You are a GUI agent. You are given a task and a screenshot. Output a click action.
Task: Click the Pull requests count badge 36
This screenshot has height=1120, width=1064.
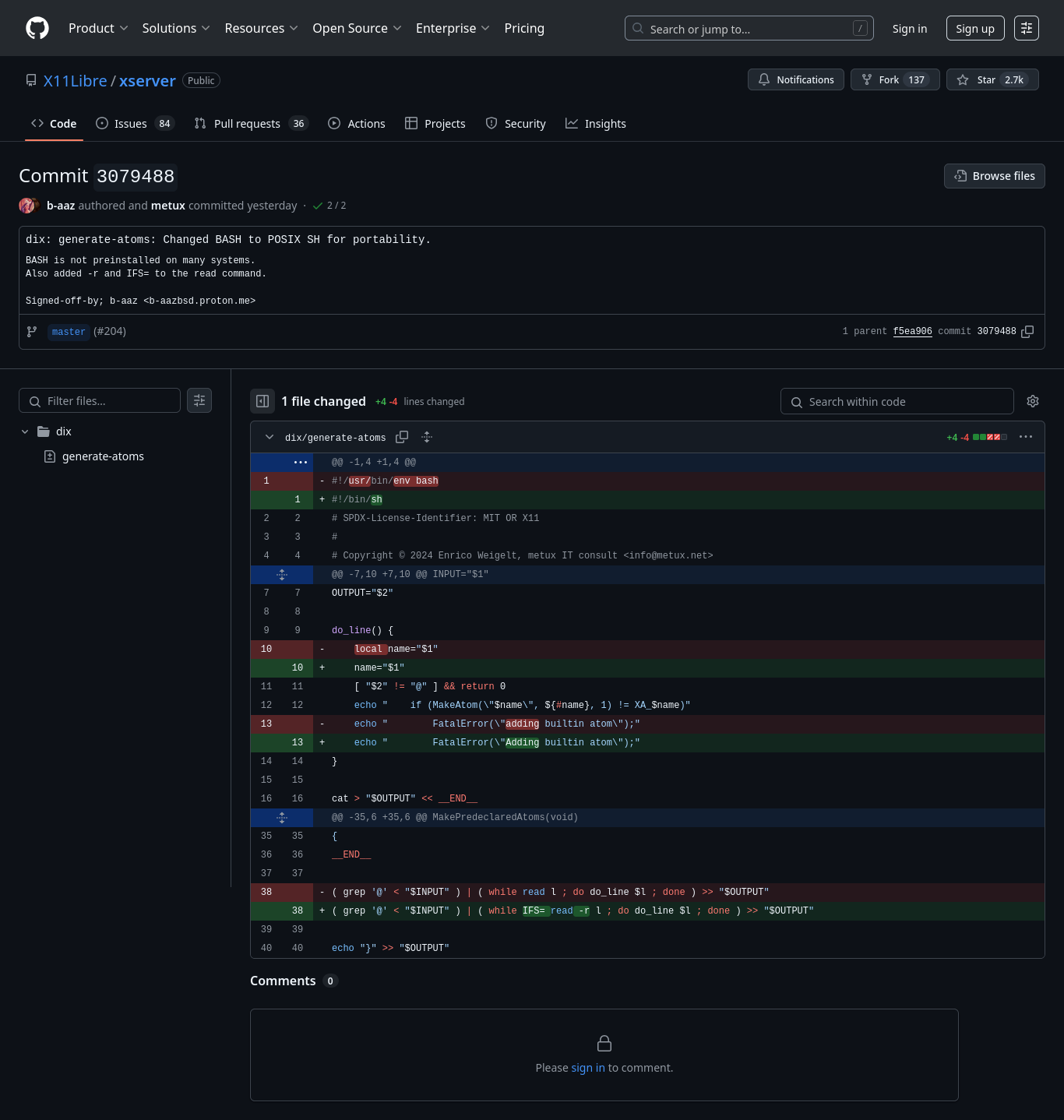pyautogui.click(x=298, y=124)
